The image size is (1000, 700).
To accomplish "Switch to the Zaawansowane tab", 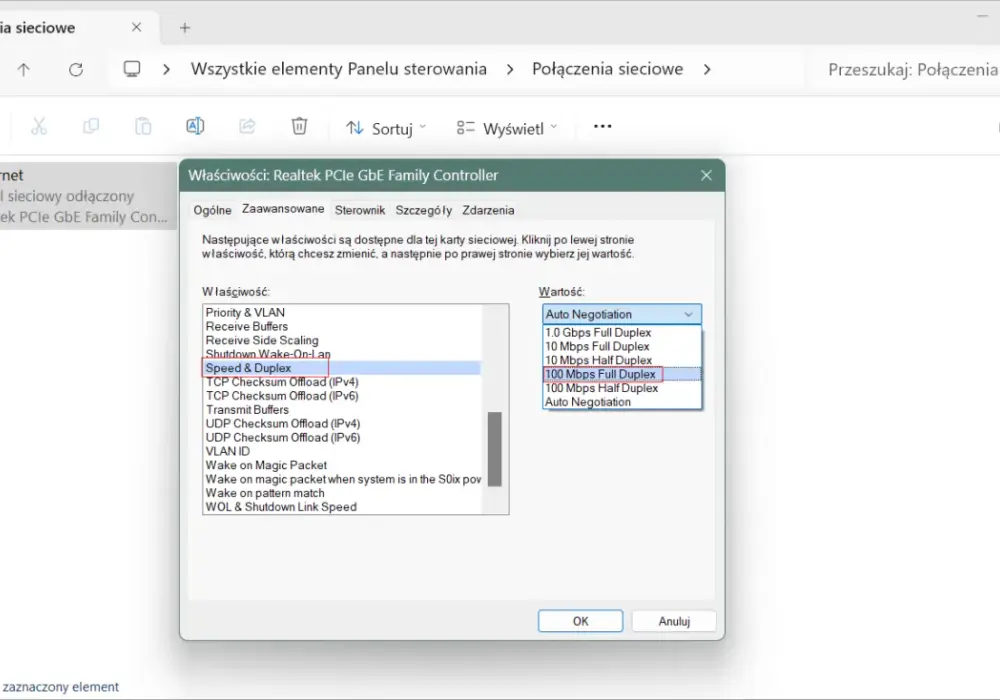I will (283, 209).
